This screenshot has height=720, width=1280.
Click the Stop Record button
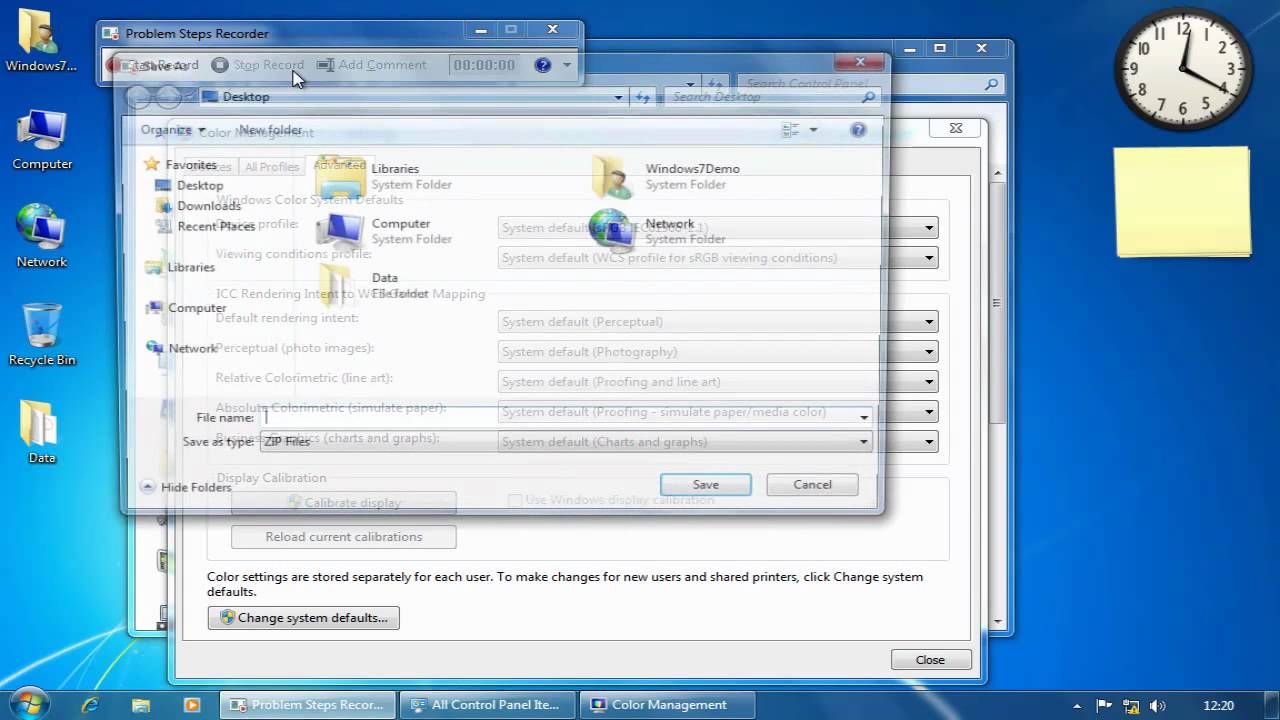pos(257,65)
